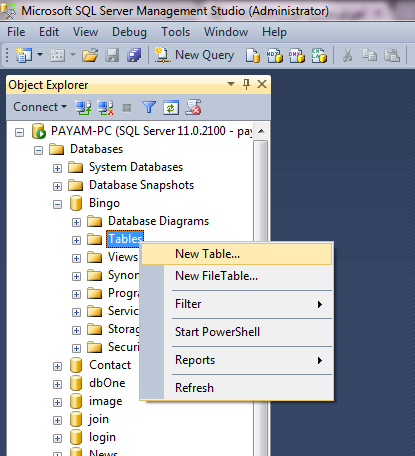Image resolution: width=415 pixels, height=456 pixels.
Task: Click the Database Engine Query icon
Action: [253, 55]
